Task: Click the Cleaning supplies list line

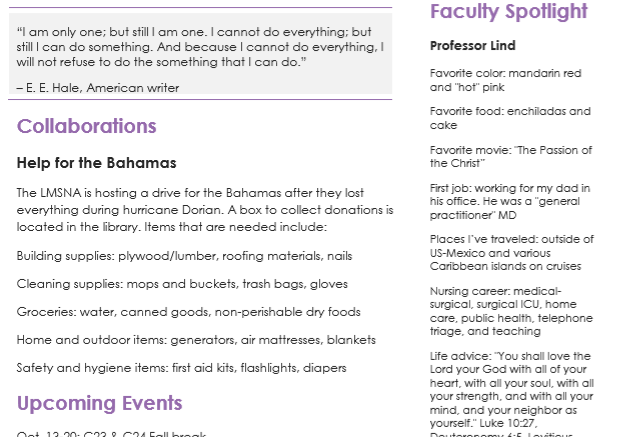Action: click(182, 284)
